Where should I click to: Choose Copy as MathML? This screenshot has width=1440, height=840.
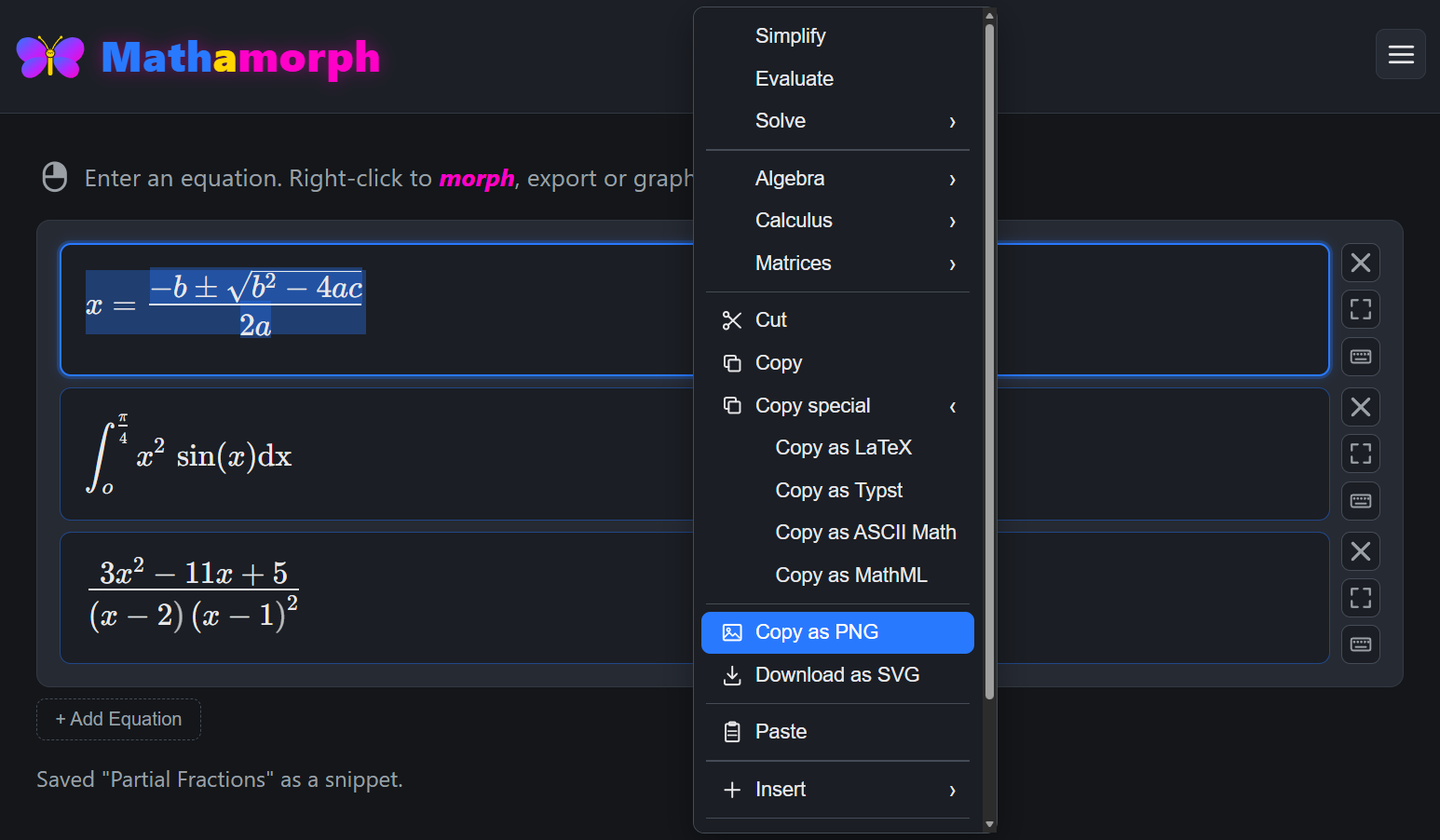(837, 576)
